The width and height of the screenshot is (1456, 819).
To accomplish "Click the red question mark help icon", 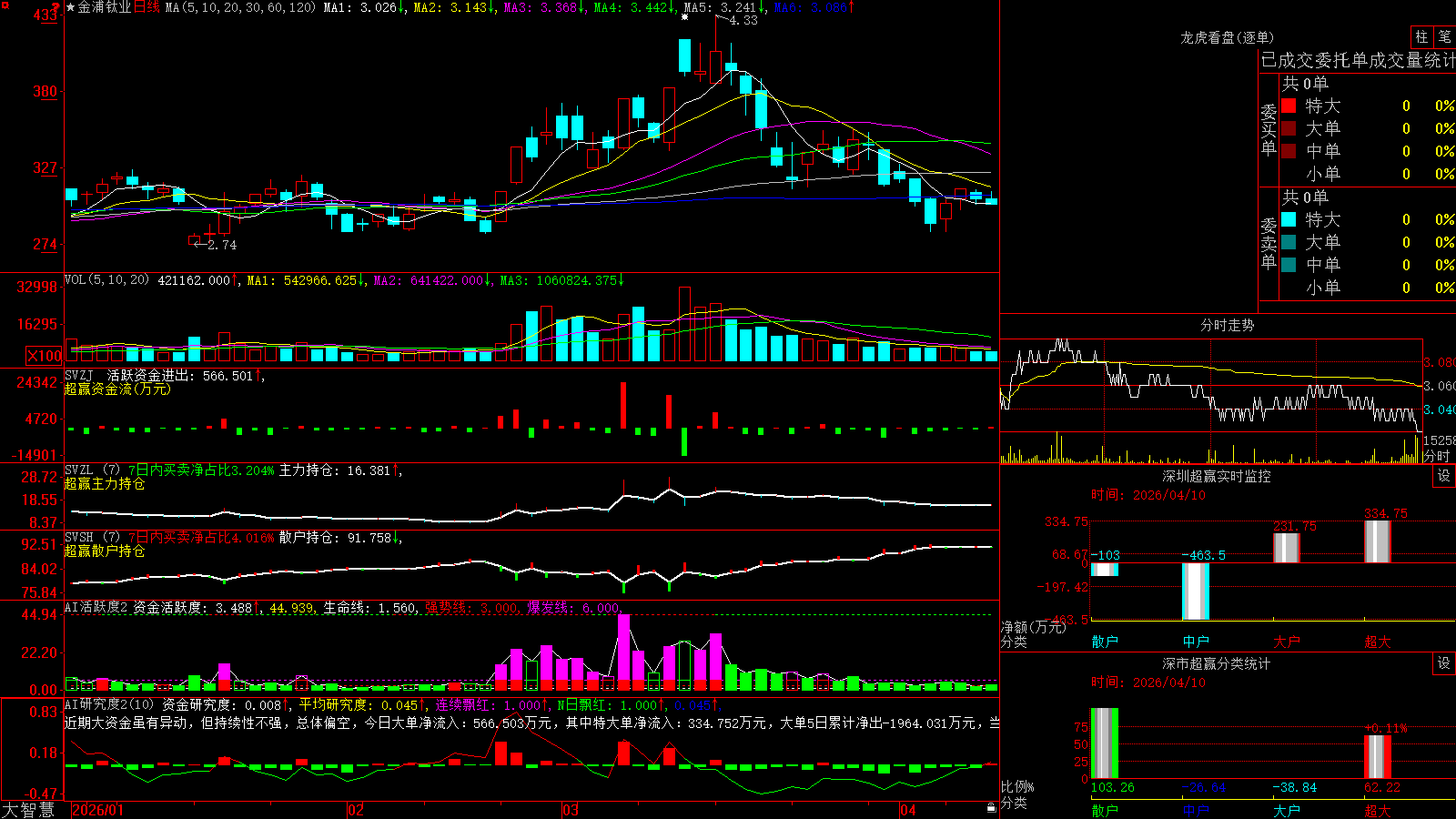I will pyautogui.click(x=57, y=7).
